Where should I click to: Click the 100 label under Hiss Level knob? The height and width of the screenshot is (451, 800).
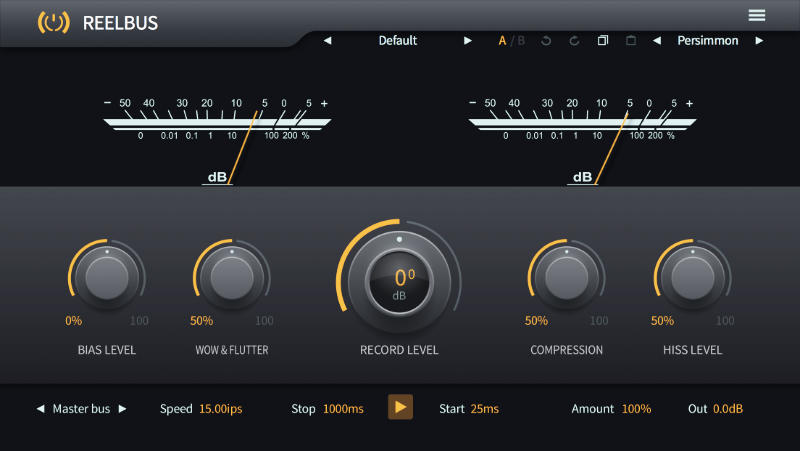point(724,321)
